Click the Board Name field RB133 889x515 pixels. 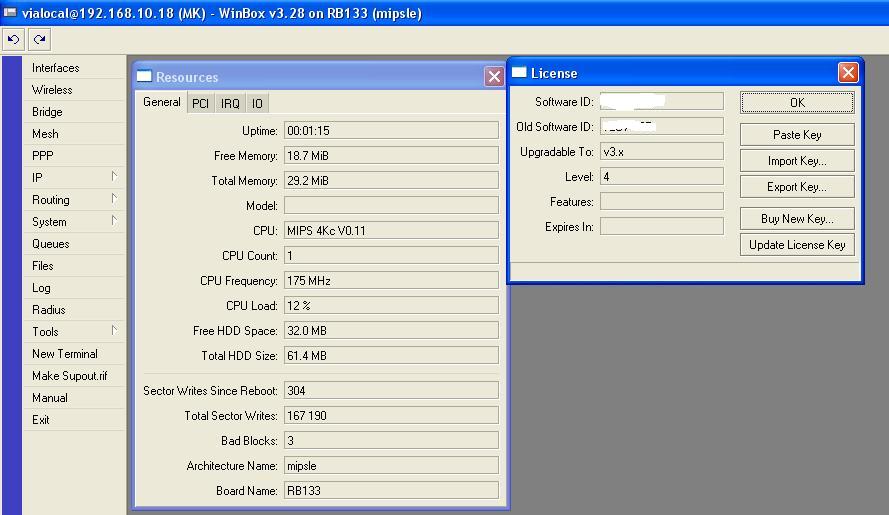coord(391,490)
